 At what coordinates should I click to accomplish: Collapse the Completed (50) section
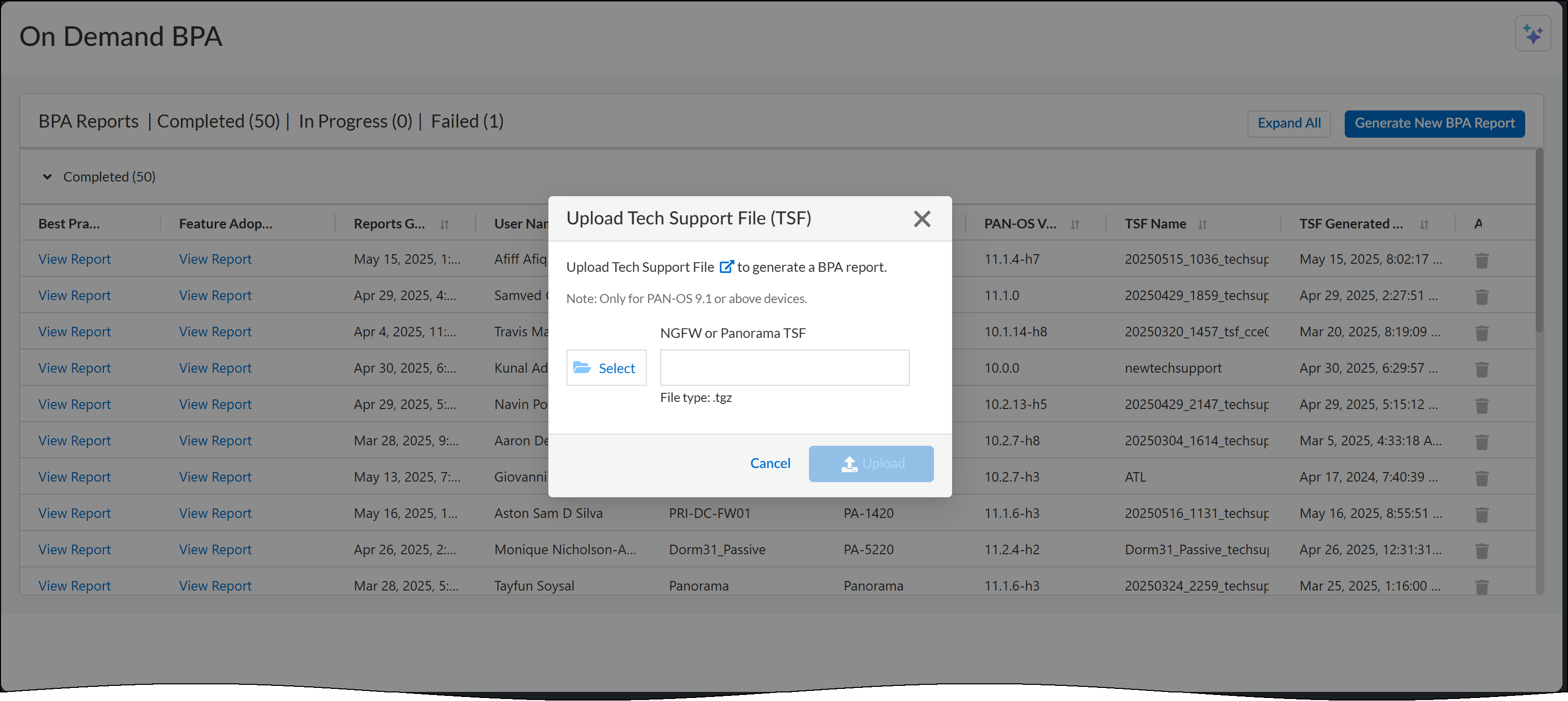(47, 177)
